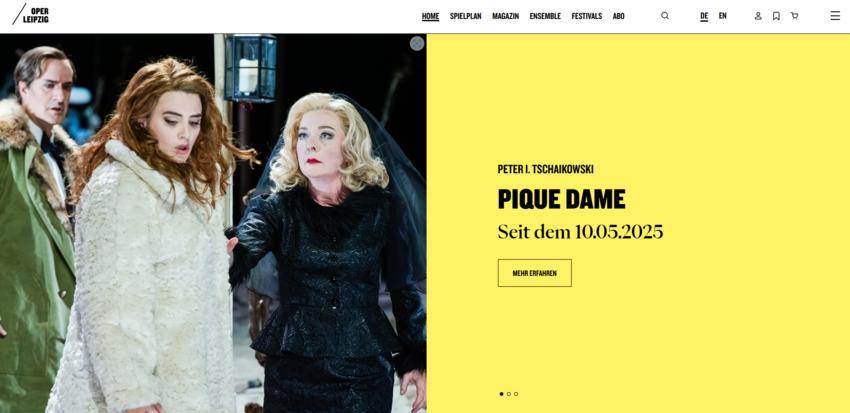Image resolution: width=850 pixels, height=413 pixels.
Task: Open the Magazin menu item
Action: 505,16
